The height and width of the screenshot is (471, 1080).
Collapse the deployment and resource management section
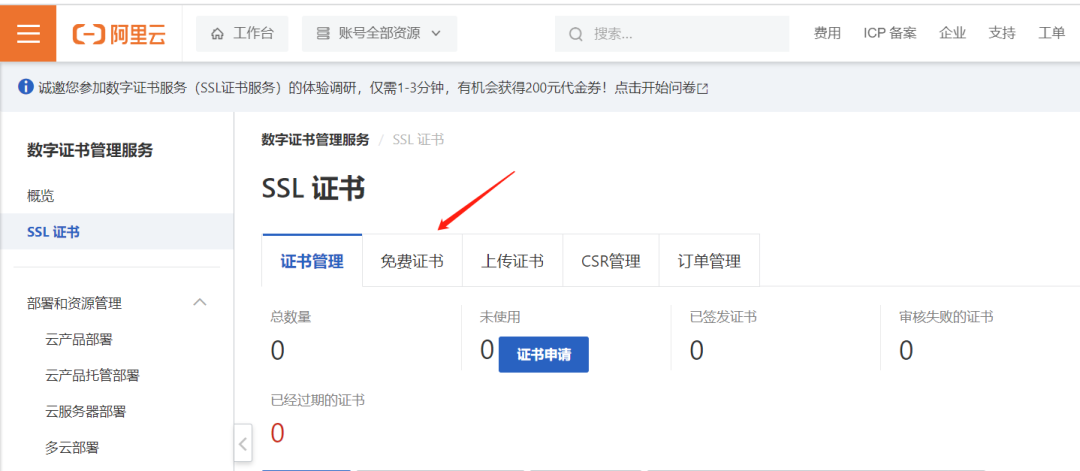(200, 303)
